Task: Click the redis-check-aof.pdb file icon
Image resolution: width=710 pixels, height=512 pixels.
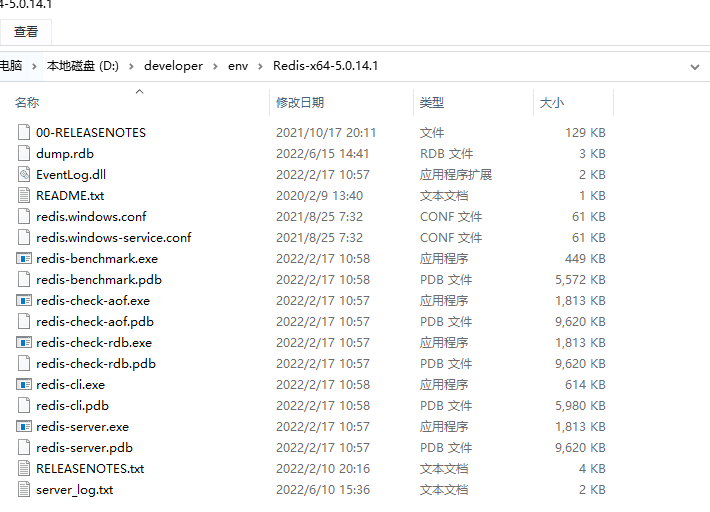Action: (x=24, y=321)
